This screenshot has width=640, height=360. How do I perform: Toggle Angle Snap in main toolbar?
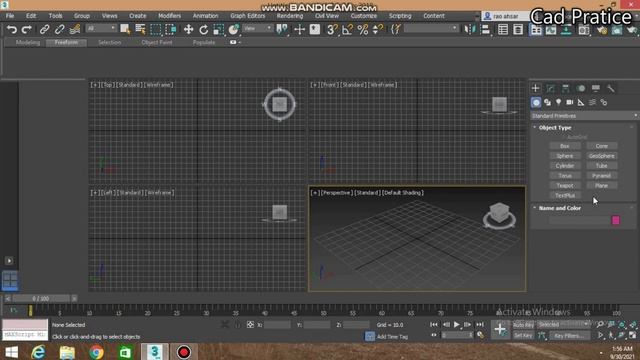point(347,29)
